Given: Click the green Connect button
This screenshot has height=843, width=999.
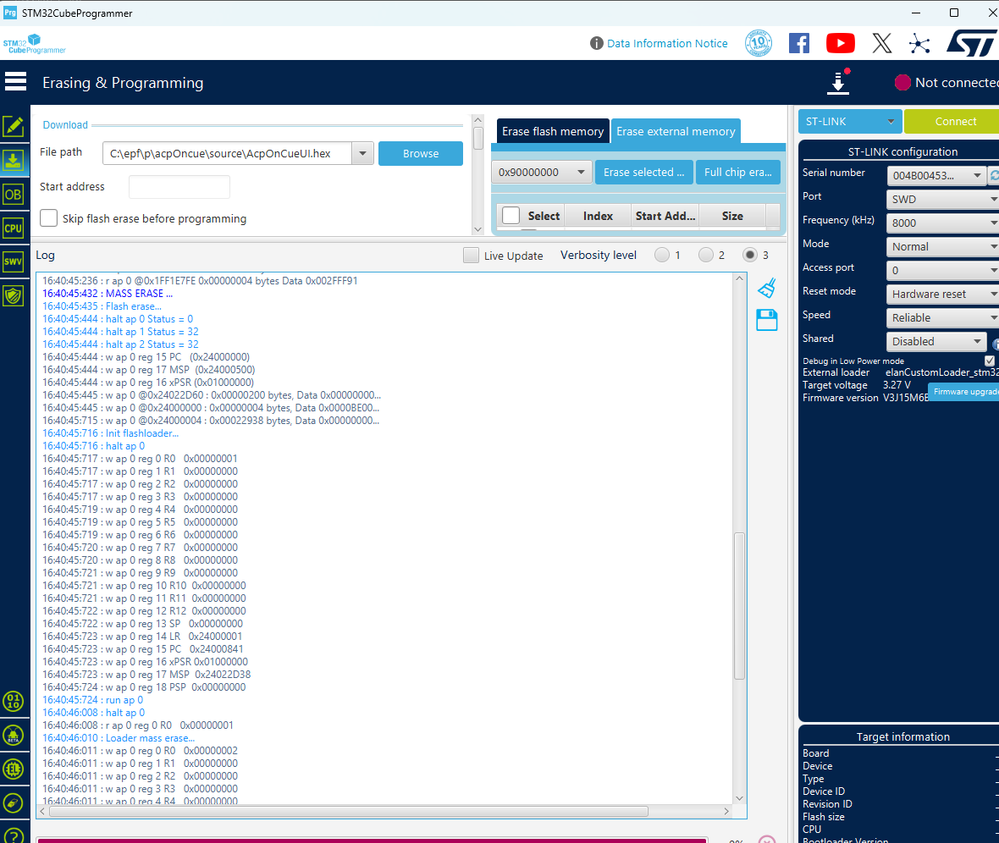Looking at the screenshot, I should click(953, 121).
